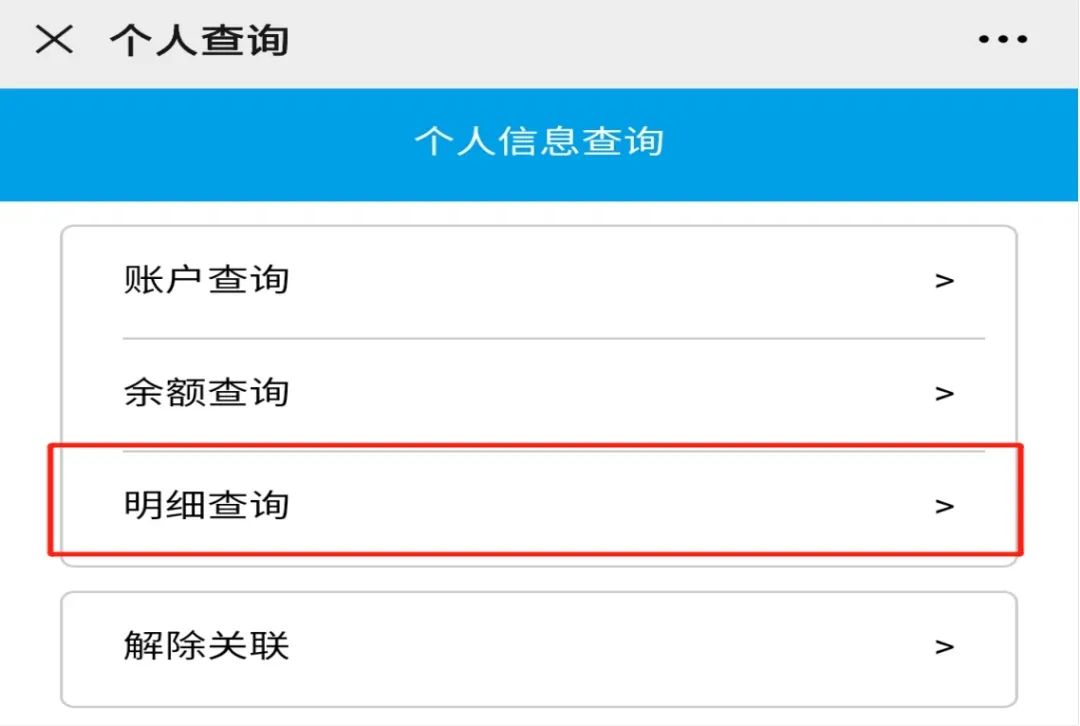Click the arrow icon beside 余额查询
Screen dimensions: 1080x726
coord(944,393)
